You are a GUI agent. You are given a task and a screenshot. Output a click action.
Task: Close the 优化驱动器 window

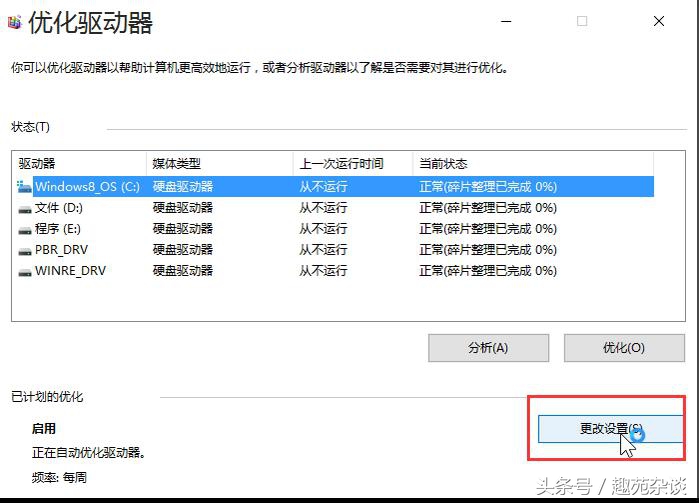coord(659,21)
